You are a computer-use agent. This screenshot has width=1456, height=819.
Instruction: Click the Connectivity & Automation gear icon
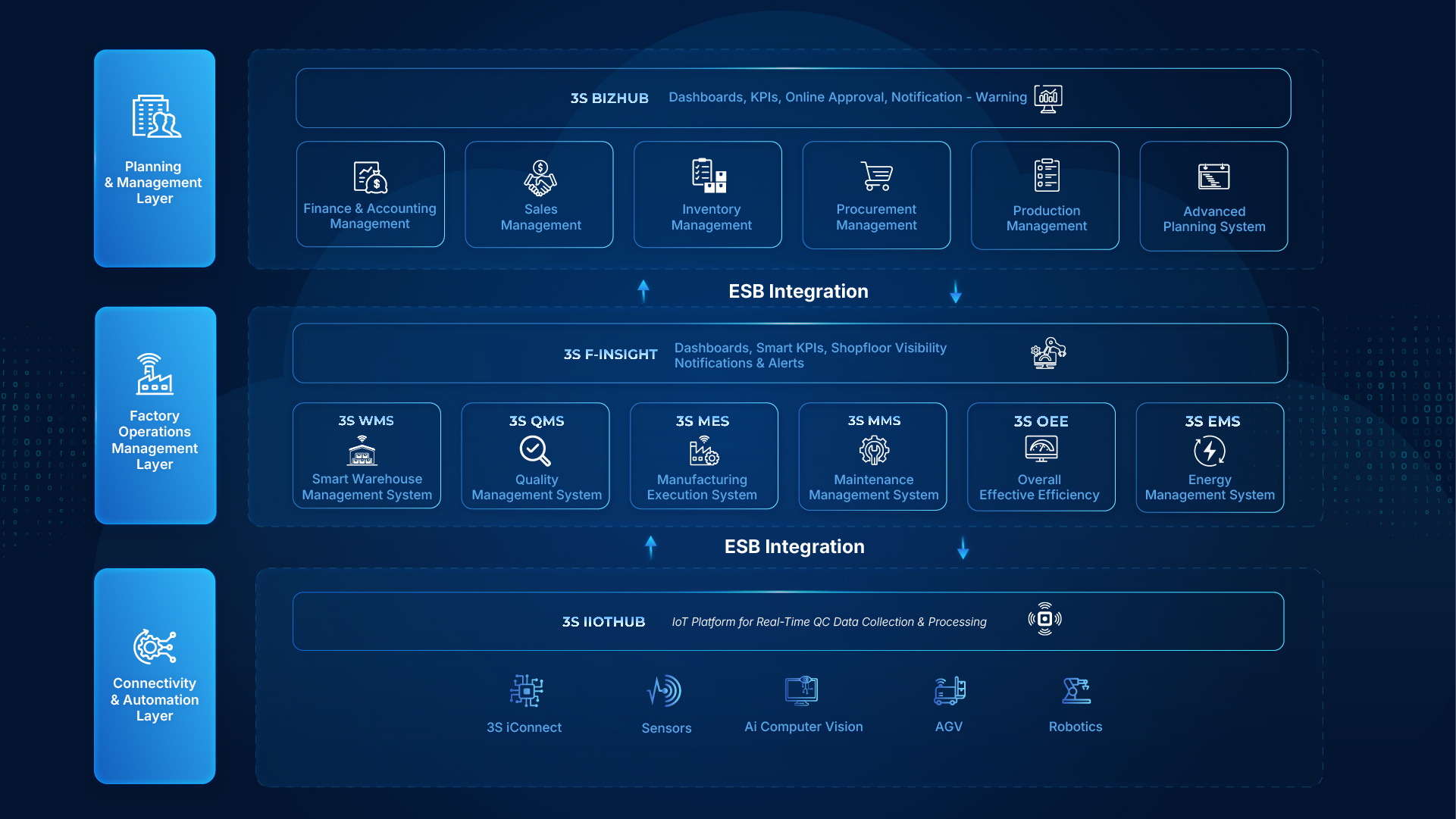click(155, 646)
